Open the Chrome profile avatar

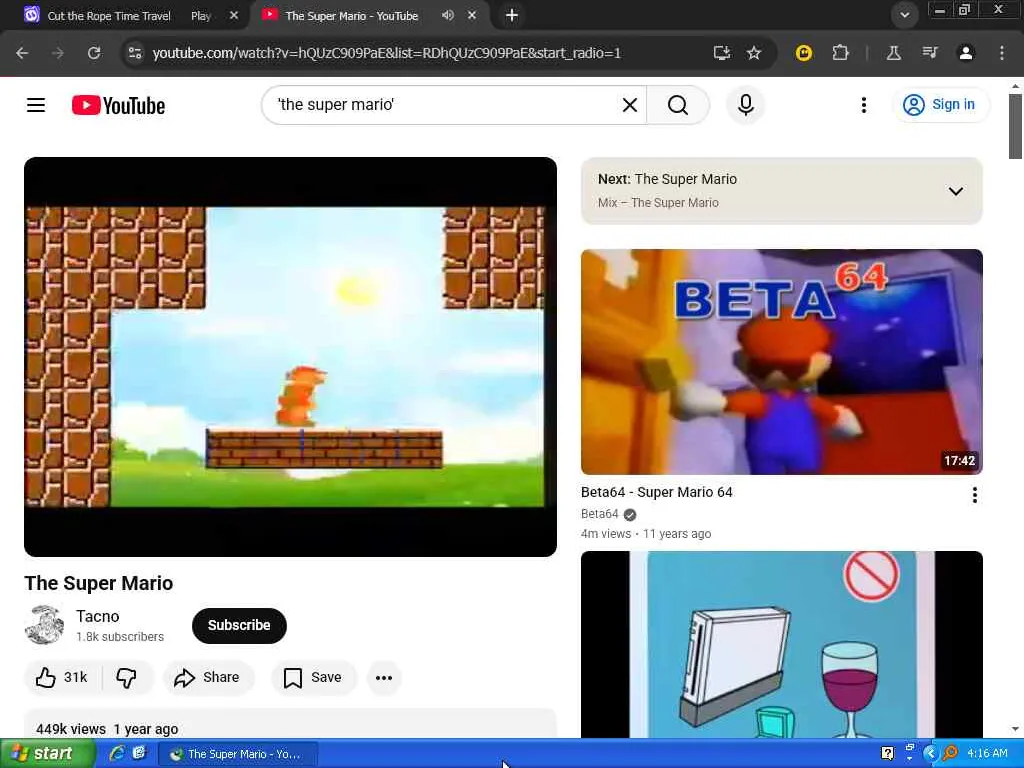(965, 53)
